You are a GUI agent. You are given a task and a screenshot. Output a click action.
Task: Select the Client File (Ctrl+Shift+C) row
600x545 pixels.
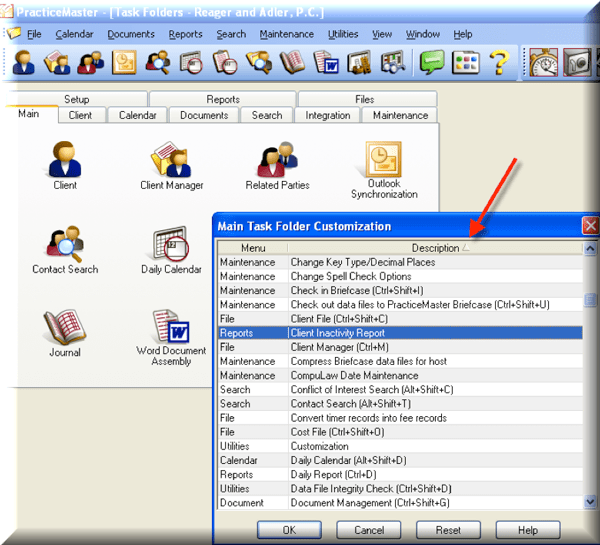click(400, 318)
